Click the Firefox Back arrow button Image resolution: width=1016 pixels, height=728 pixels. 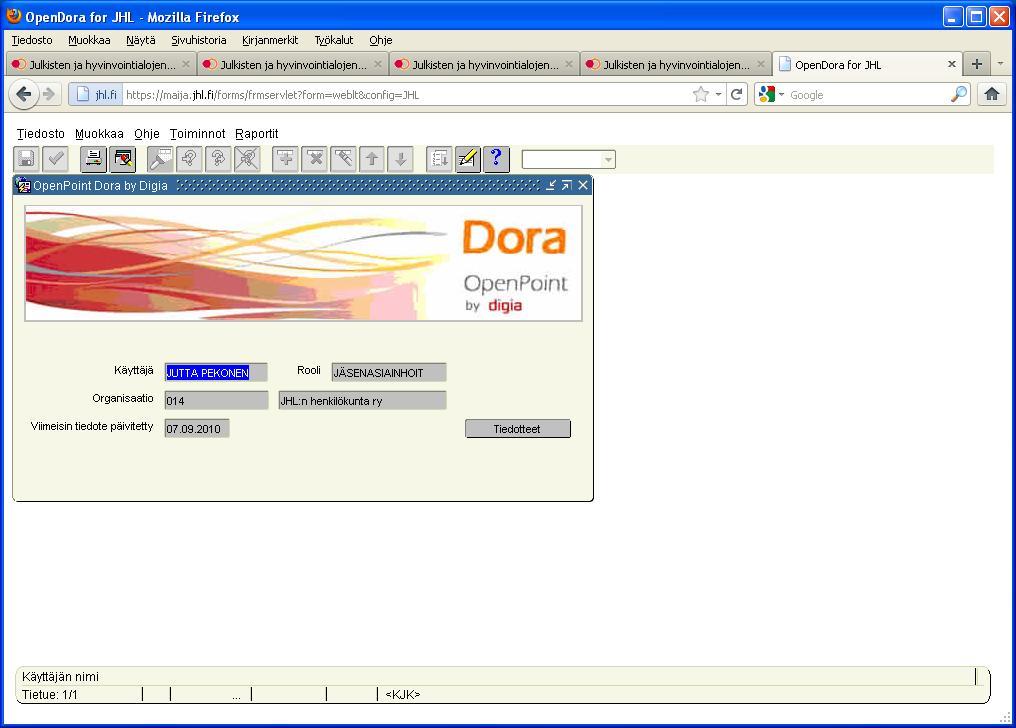click(x=24, y=95)
